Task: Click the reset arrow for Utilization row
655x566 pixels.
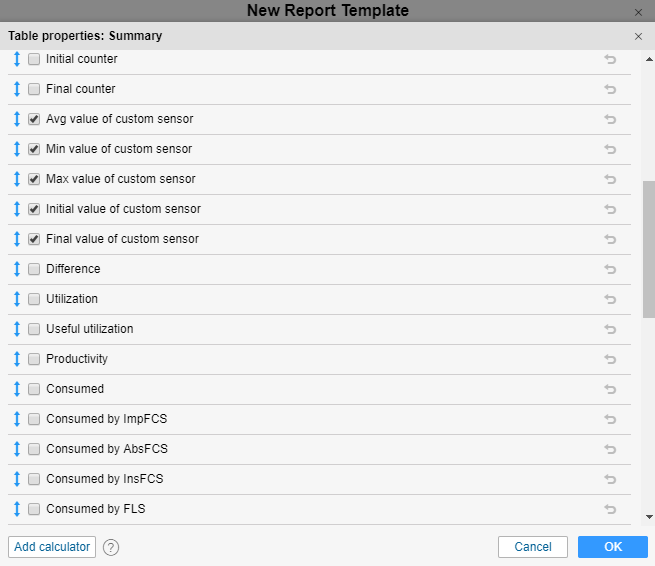Action: pos(610,299)
